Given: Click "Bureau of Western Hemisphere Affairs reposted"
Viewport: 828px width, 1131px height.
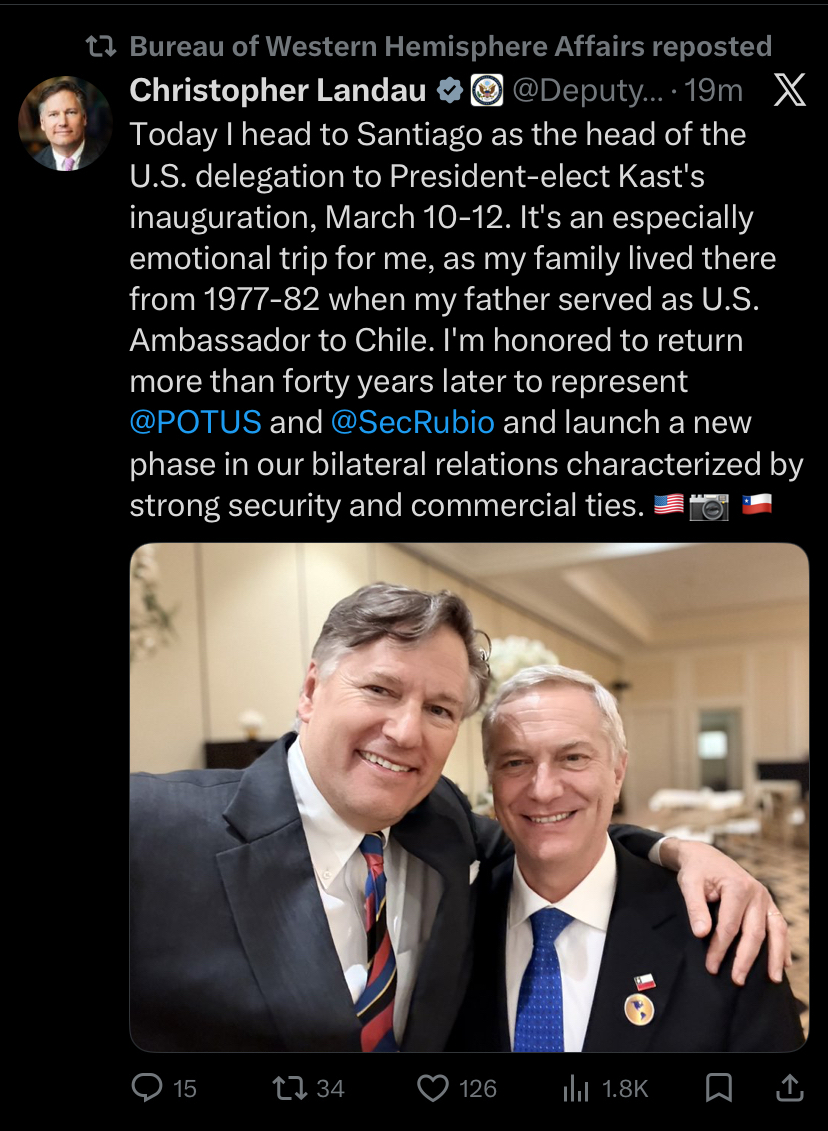Looking at the screenshot, I should coord(451,46).
